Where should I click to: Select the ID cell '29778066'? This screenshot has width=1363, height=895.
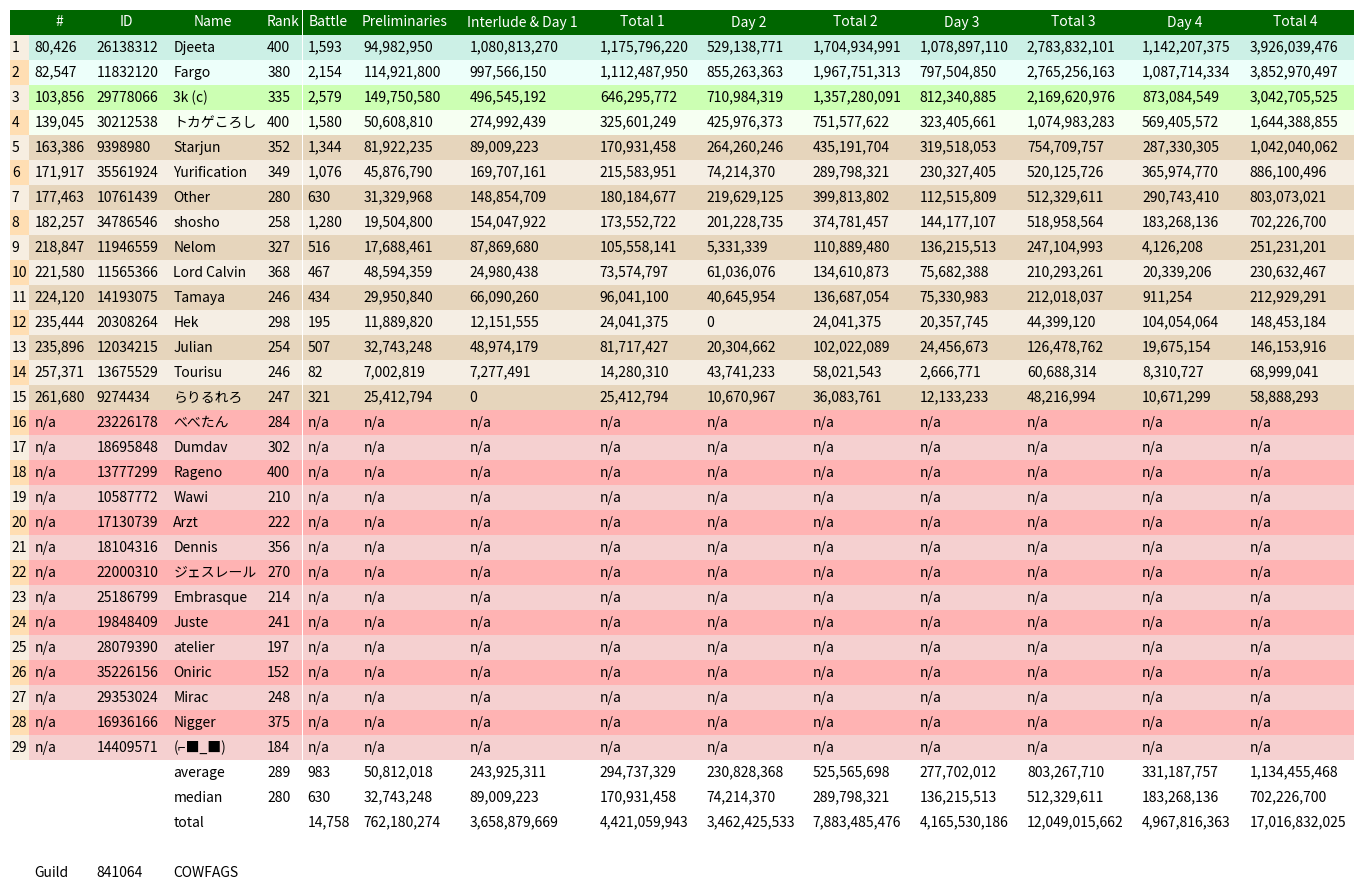coord(127,97)
